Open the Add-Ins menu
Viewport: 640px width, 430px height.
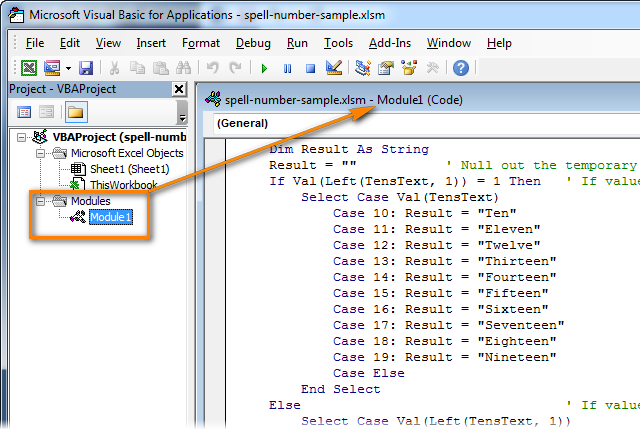pos(389,43)
